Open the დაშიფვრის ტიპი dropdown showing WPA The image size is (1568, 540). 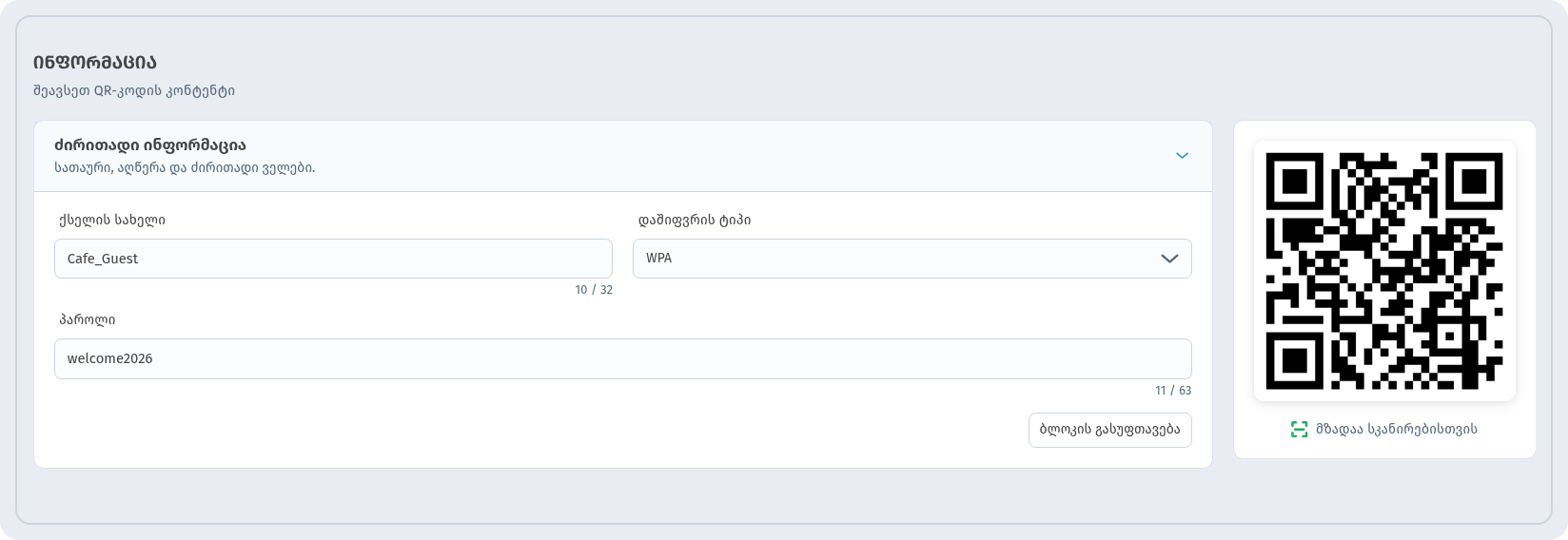(x=911, y=259)
